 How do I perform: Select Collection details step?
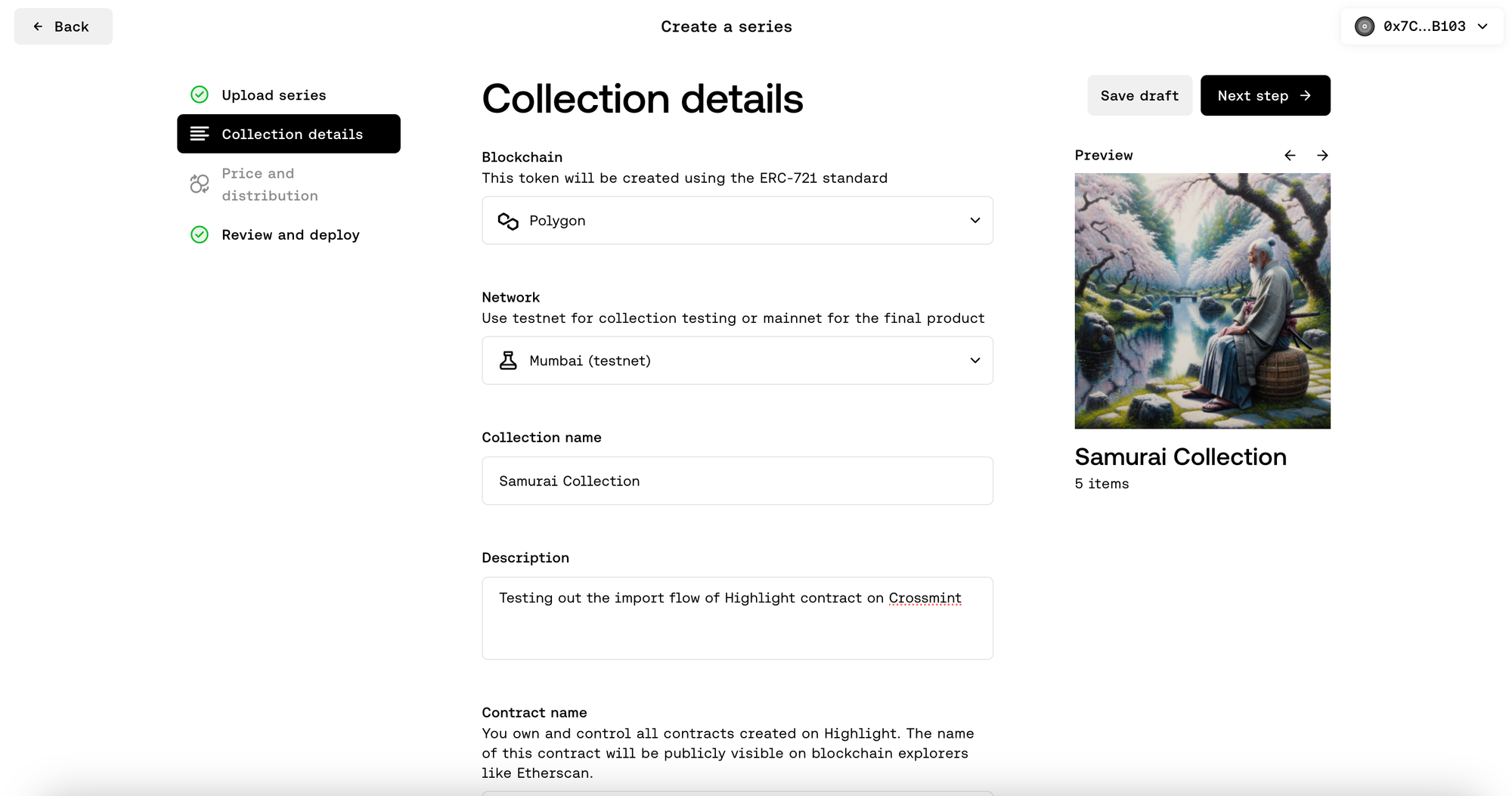289,134
